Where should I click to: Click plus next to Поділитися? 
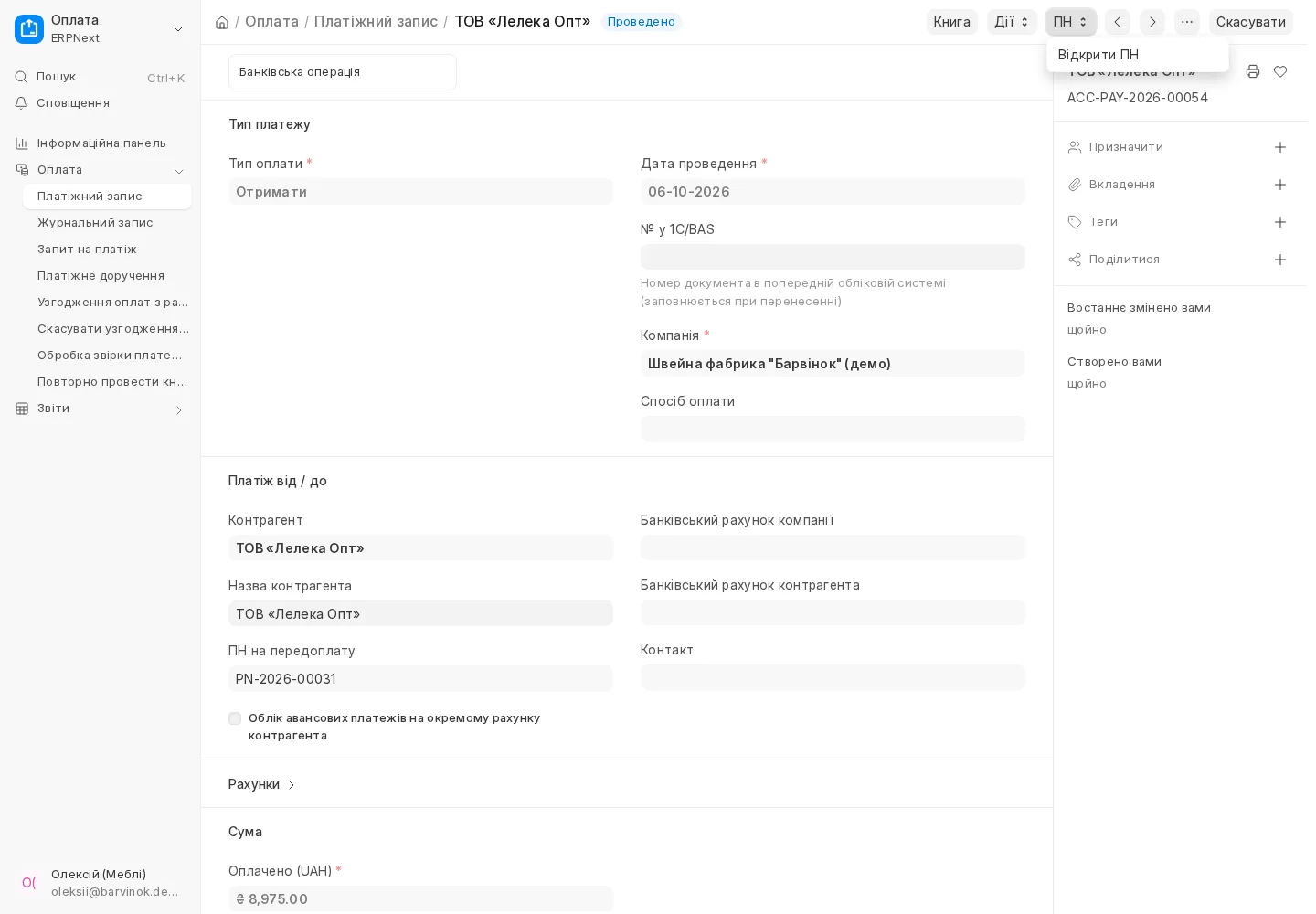[1280, 260]
